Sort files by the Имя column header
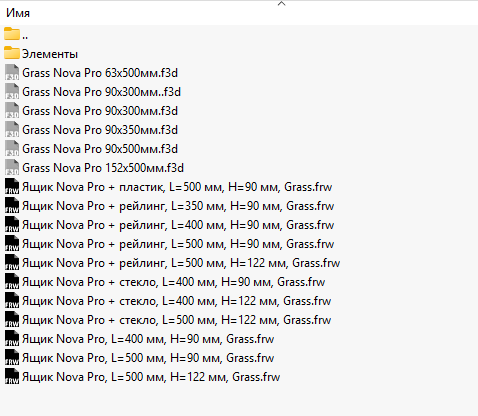The height and width of the screenshot is (416, 478). pyautogui.click(x=18, y=13)
